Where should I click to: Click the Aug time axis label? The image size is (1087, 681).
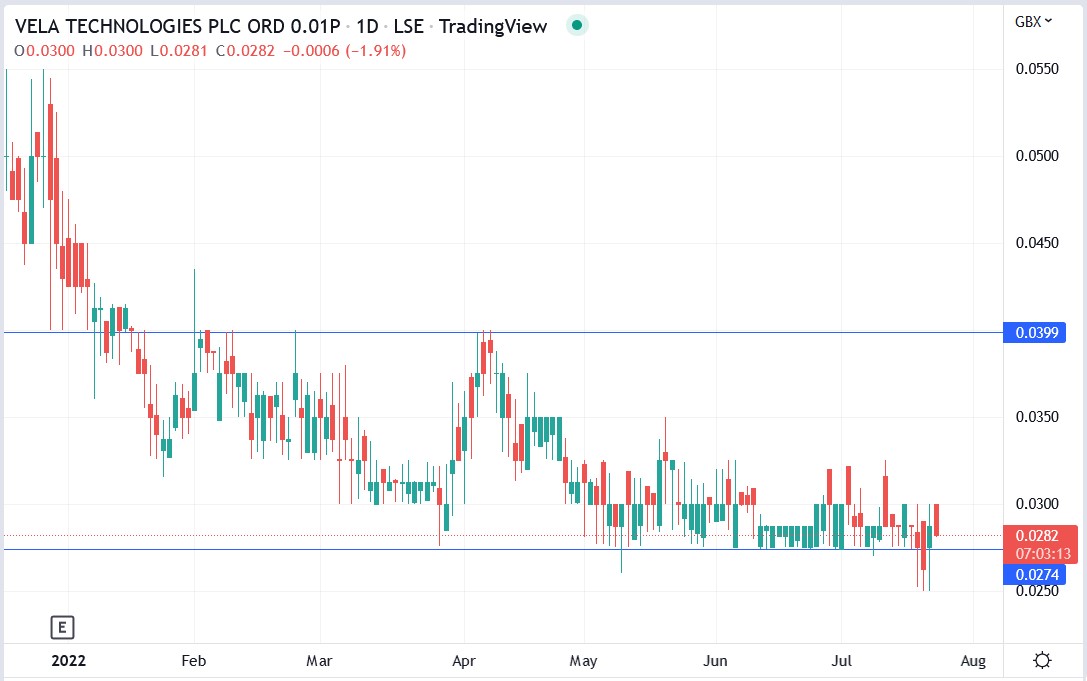(x=973, y=661)
